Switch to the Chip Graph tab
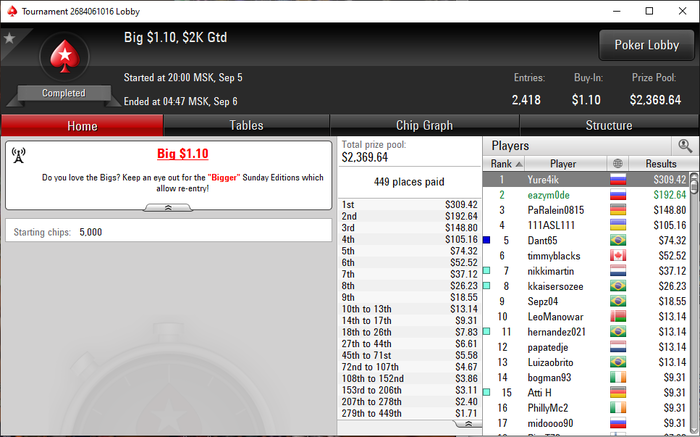Viewport: 700px width, 437px height. pyautogui.click(x=424, y=125)
